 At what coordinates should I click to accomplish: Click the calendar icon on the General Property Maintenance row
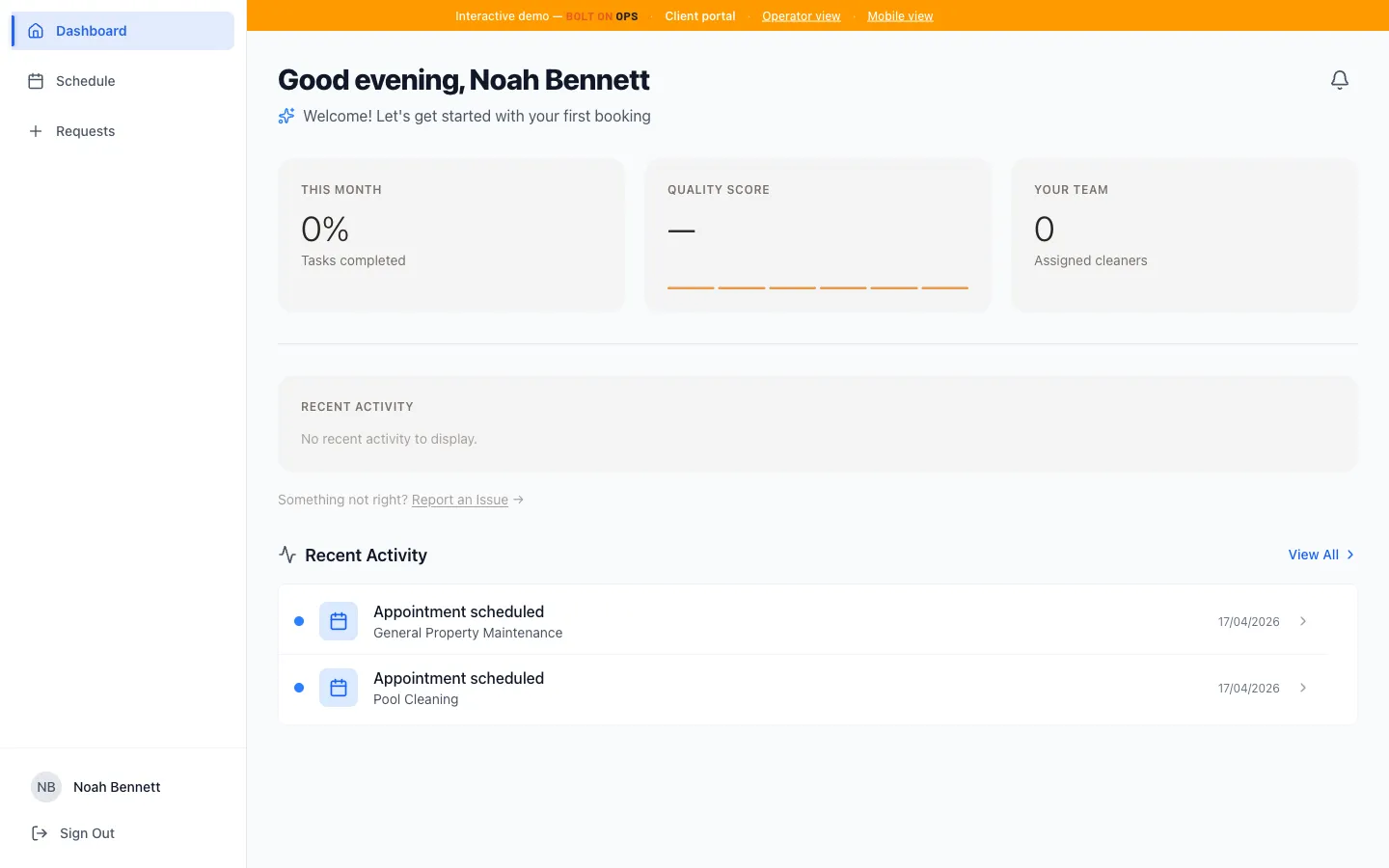click(x=339, y=621)
